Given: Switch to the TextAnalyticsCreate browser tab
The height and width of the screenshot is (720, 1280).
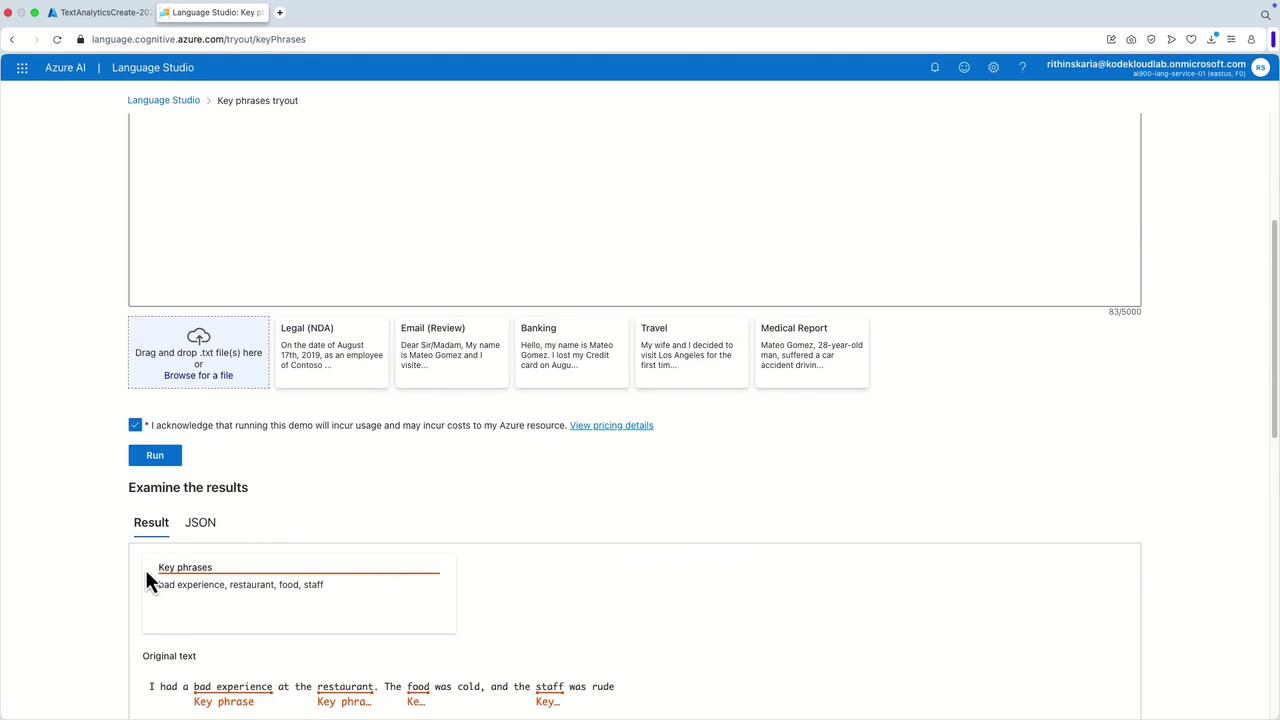Looking at the screenshot, I should 99,13.
